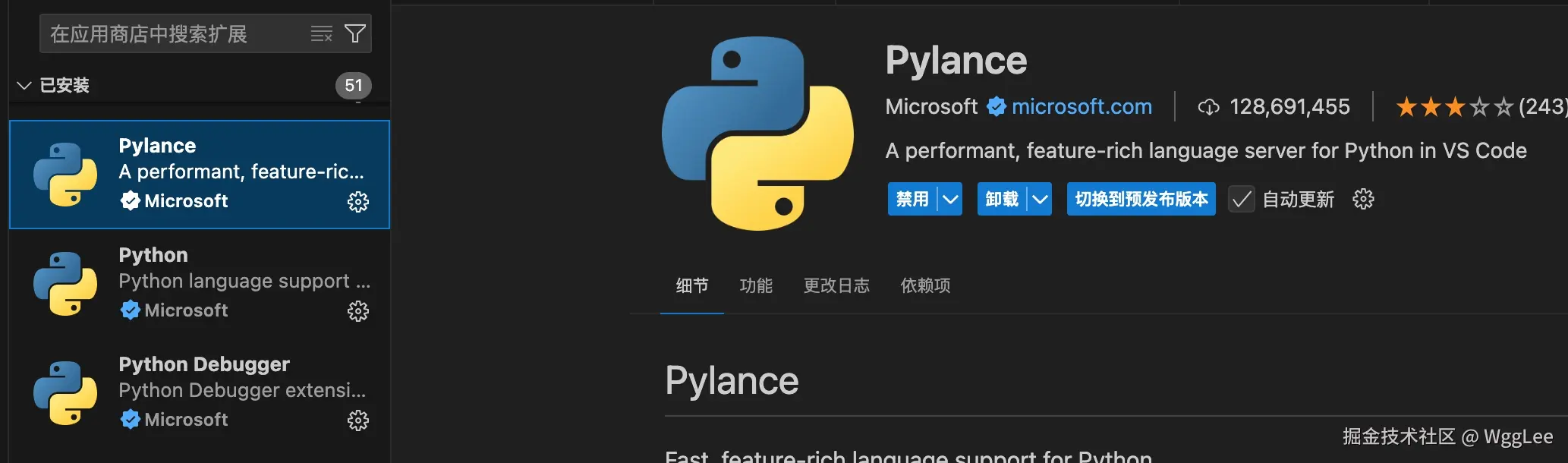This screenshot has width=1568, height=463.
Task: Toggle the 自动更新 checkbox
Action: pos(1242,199)
